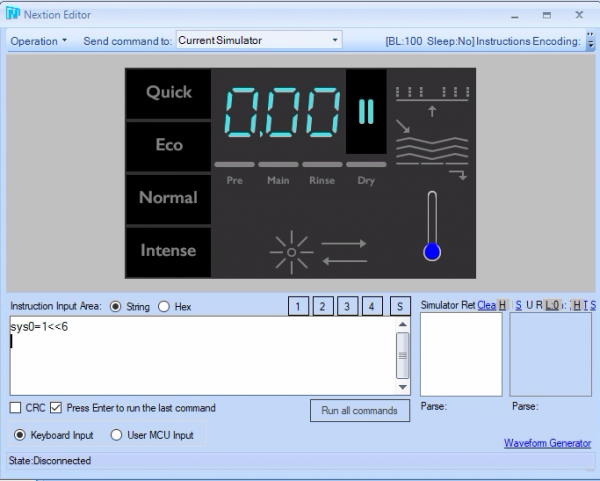Select String input mode
Image resolution: width=600 pixels, height=481 pixels.
(x=115, y=307)
